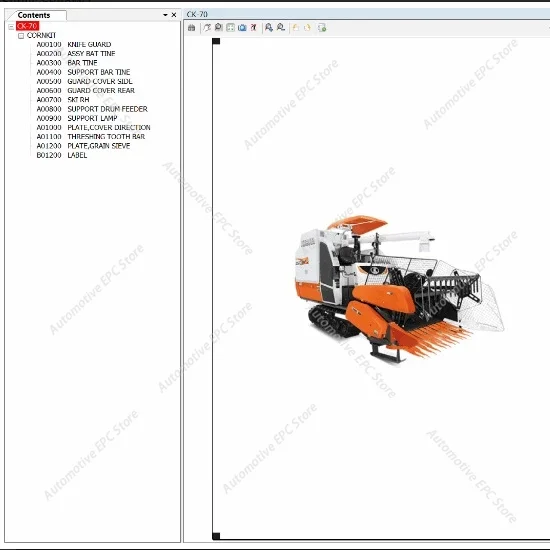Open A00800 SUPPORT DRUM FEEDER entry
Screen dimensions: 550x550
[x=92, y=109]
